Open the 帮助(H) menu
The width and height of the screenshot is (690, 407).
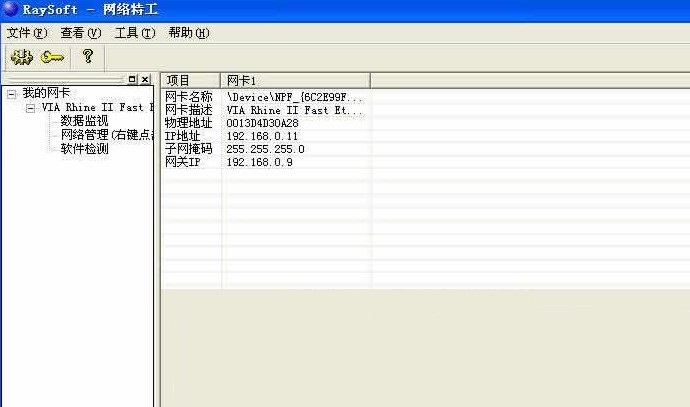(x=189, y=33)
